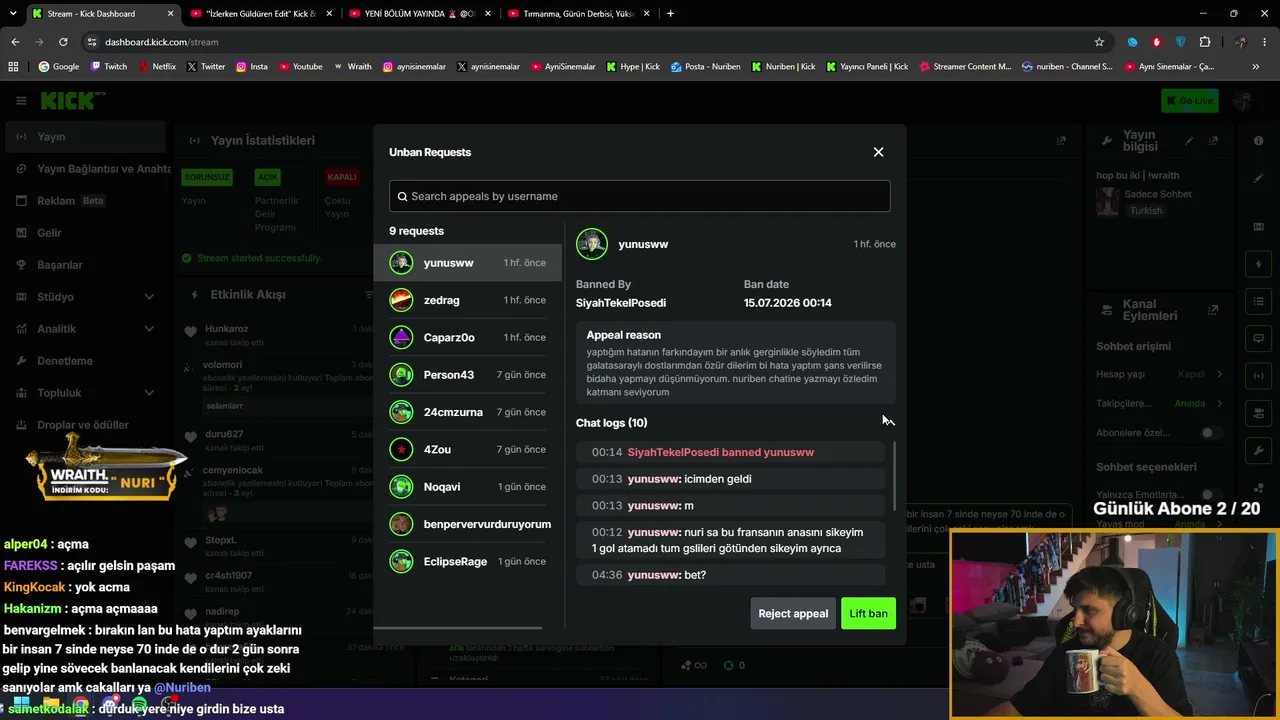Click the chat logs scrollbar
Screen dimensions: 1280x720
(x=894, y=475)
